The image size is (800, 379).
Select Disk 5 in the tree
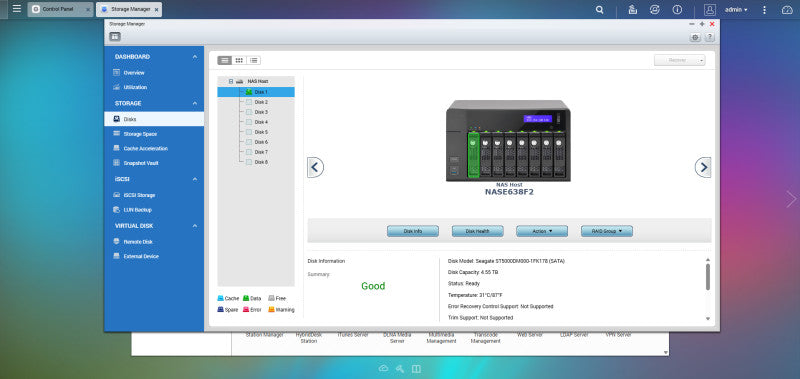pos(256,132)
